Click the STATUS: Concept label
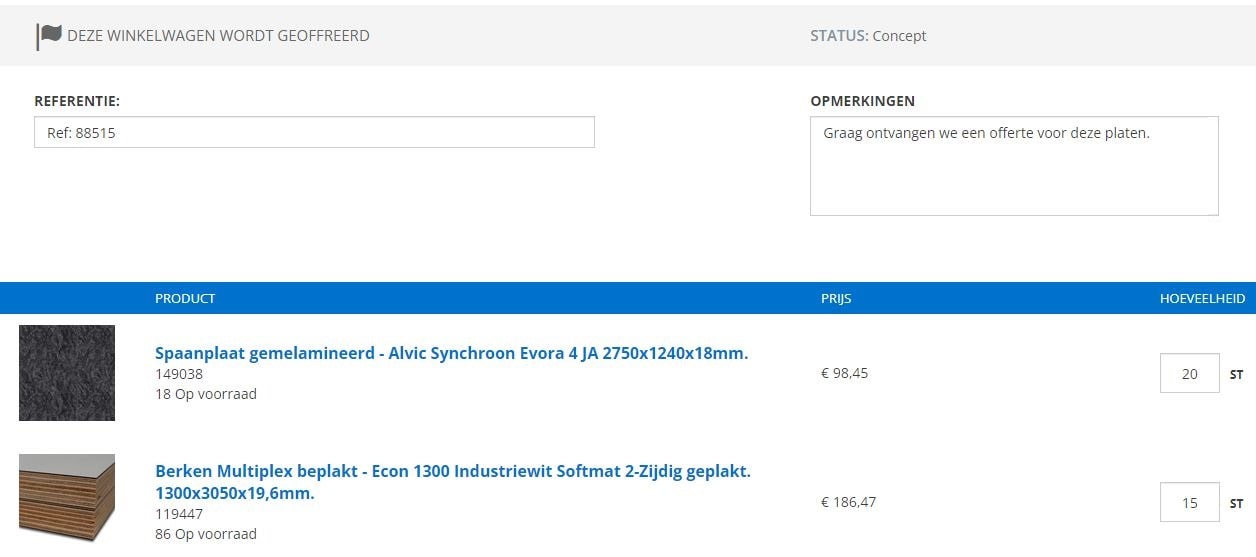Image resolution: width=1256 pixels, height=557 pixels. pyautogui.click(x=867, y=36)
